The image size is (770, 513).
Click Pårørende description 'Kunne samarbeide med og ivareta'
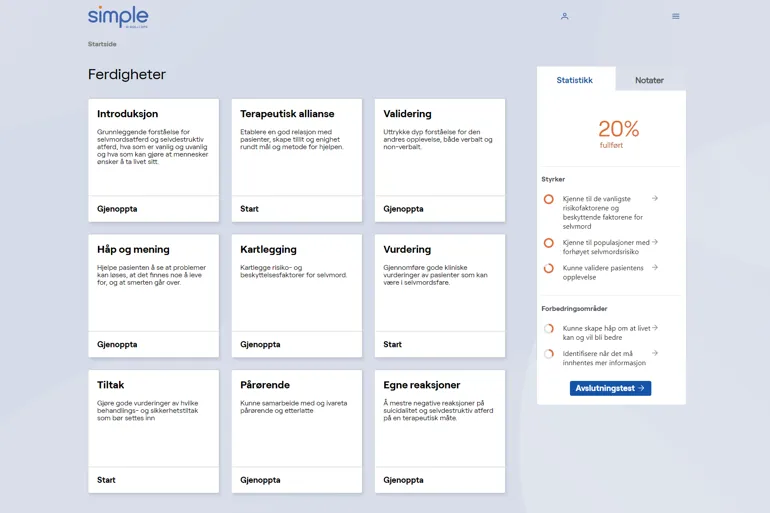tap(294, 406)
